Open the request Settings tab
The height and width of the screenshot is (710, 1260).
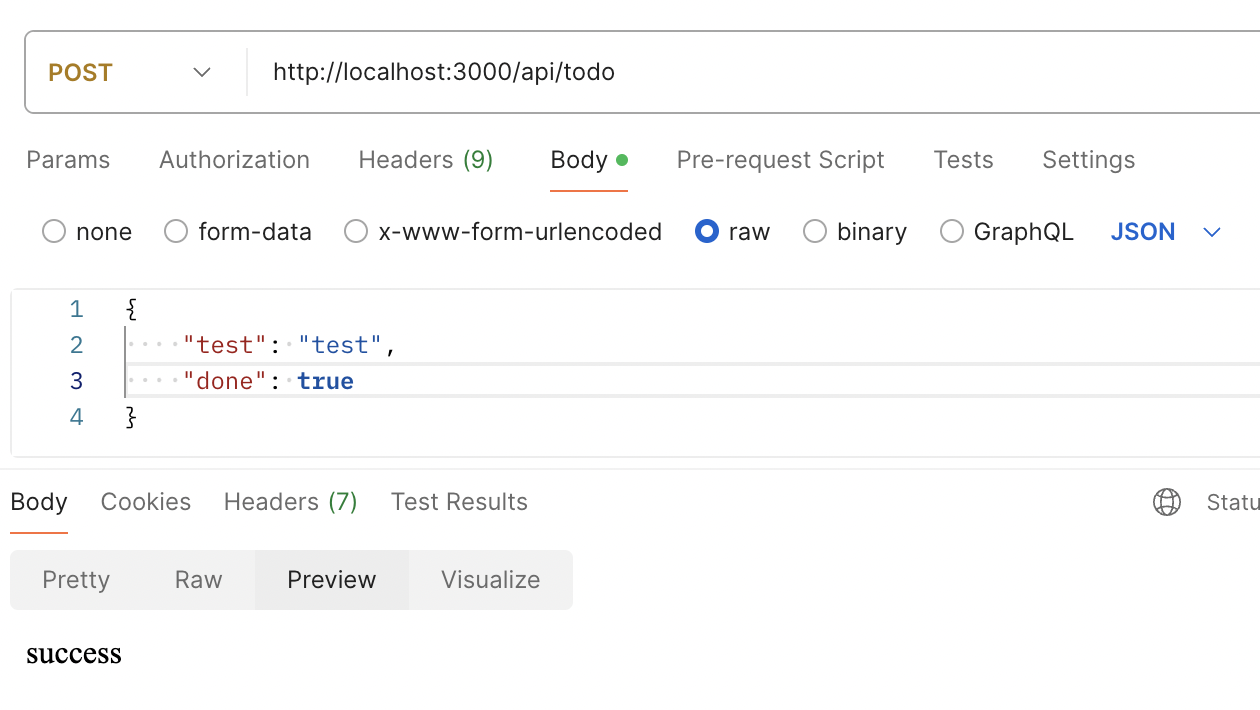[x=1088, y=160]
